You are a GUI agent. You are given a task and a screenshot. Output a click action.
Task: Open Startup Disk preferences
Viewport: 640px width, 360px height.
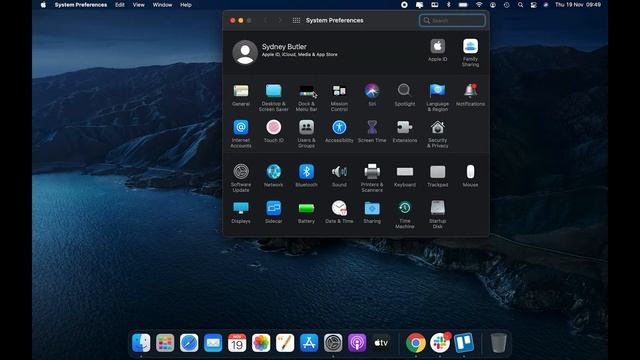(438, 214)
